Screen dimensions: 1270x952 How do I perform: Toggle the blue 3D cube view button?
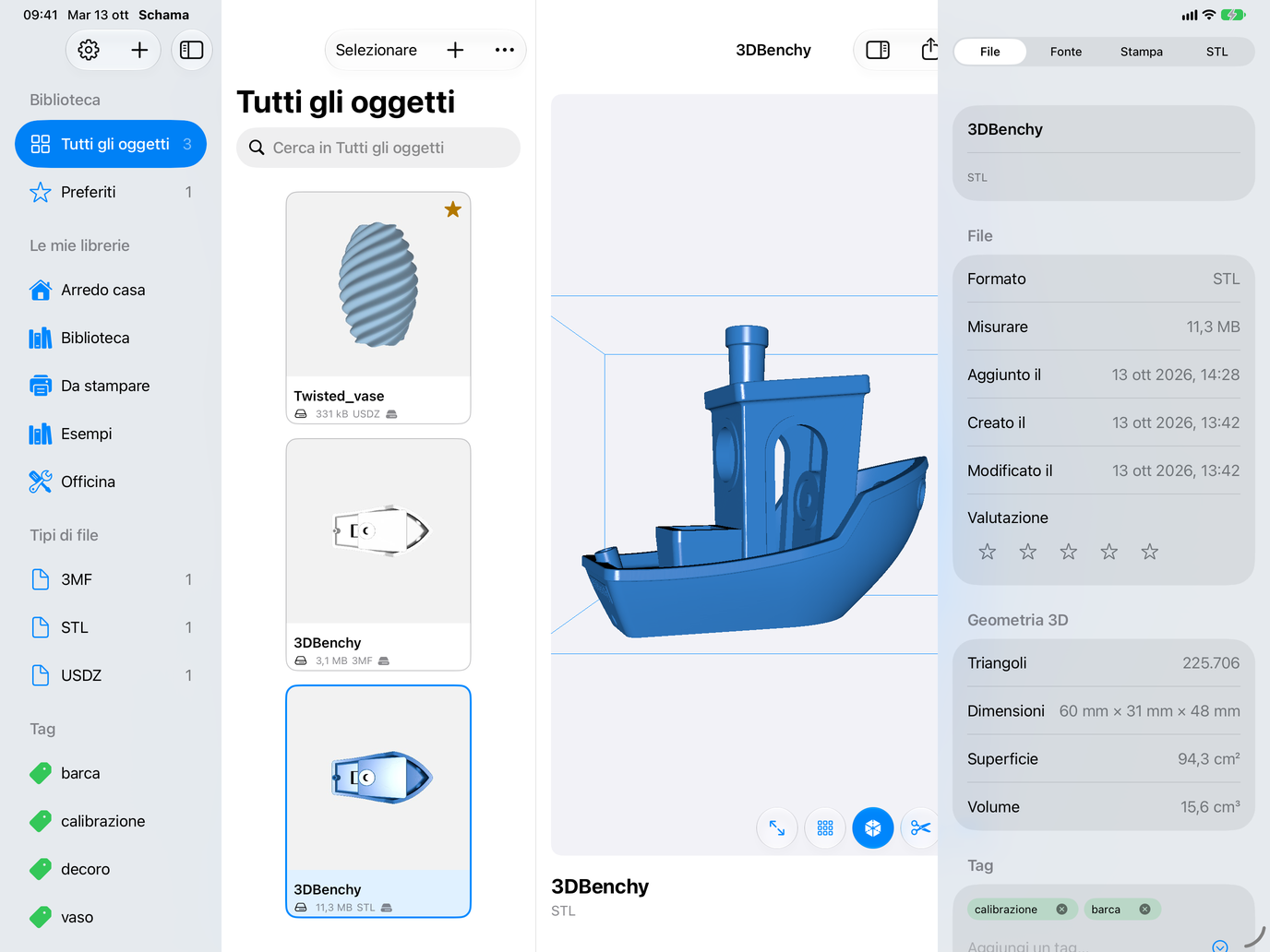[x=873, y=828]
